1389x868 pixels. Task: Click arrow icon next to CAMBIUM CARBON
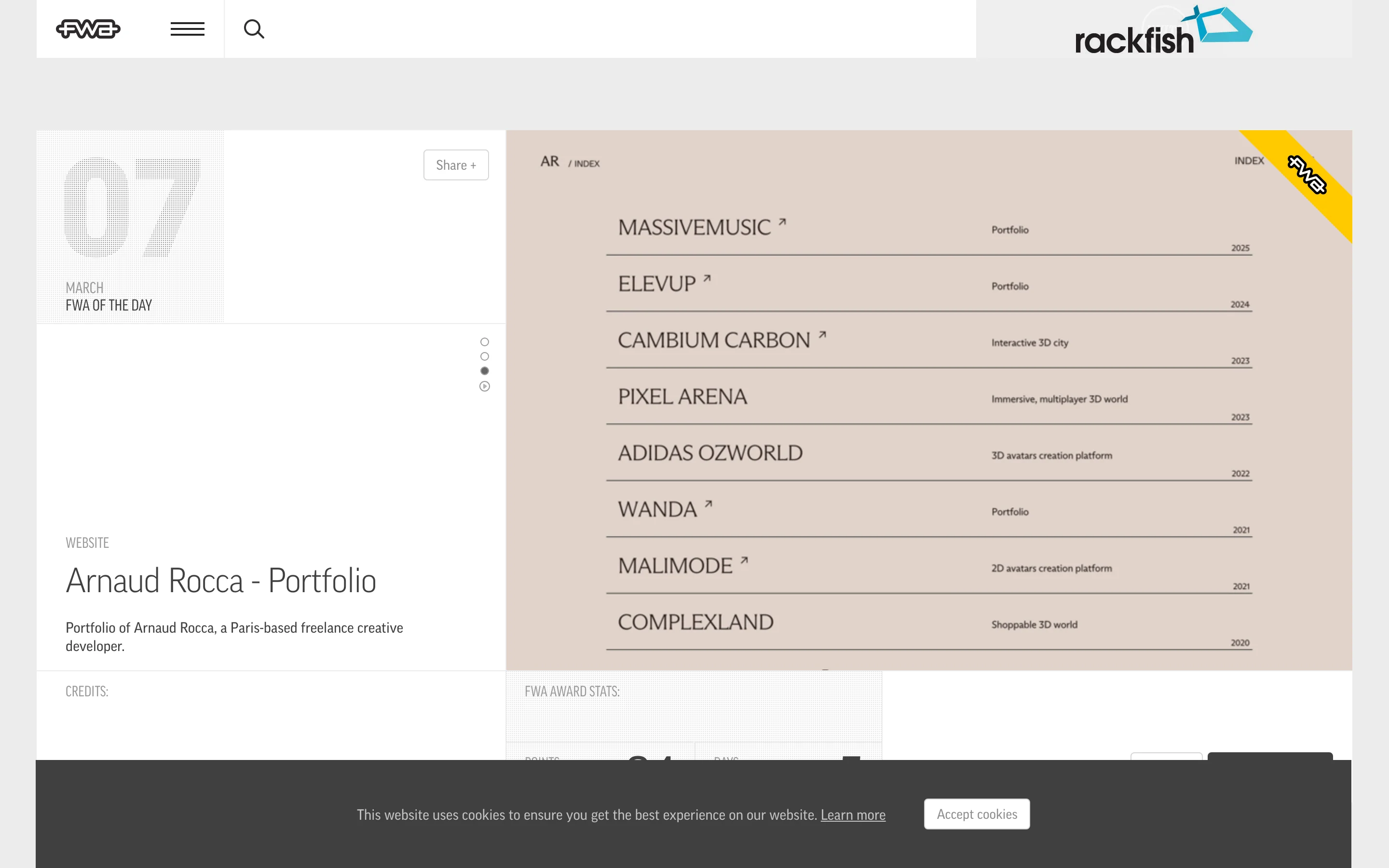pyautogui.click(x=822, y=335)
